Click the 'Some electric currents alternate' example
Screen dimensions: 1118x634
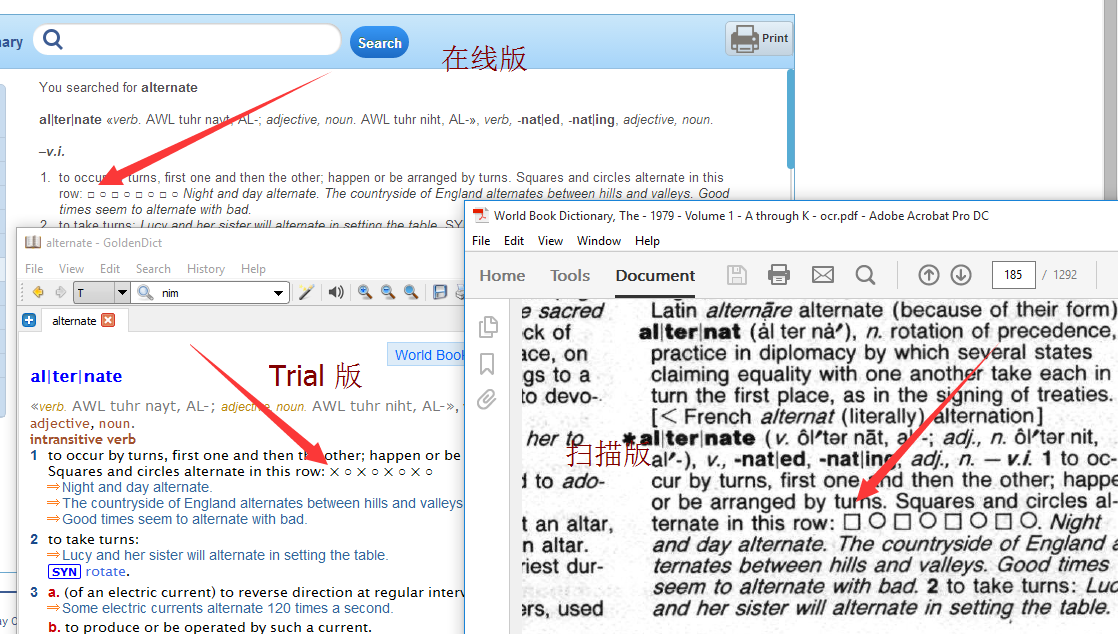coord(227,608)
